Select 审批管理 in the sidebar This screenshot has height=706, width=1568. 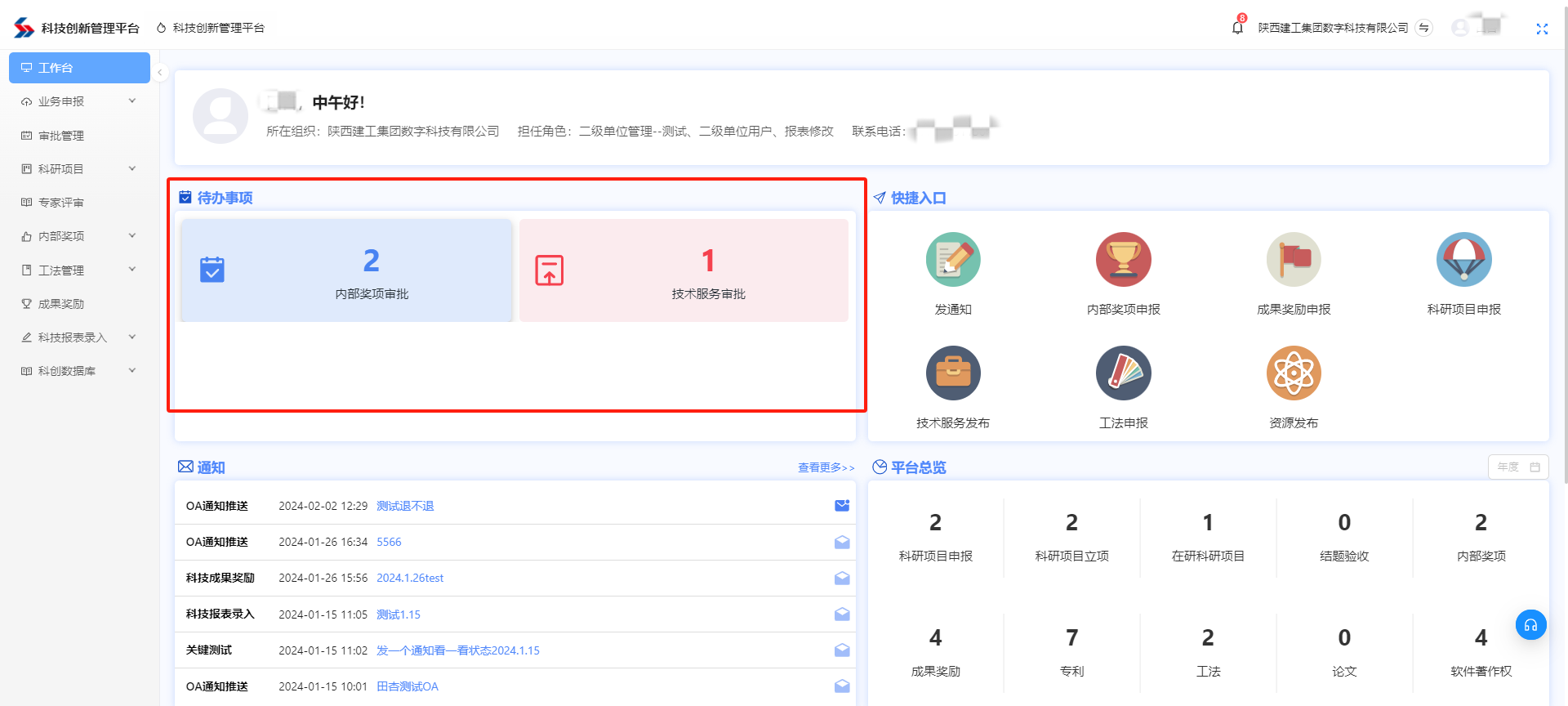pyautogui.click(x=61, y=136)
